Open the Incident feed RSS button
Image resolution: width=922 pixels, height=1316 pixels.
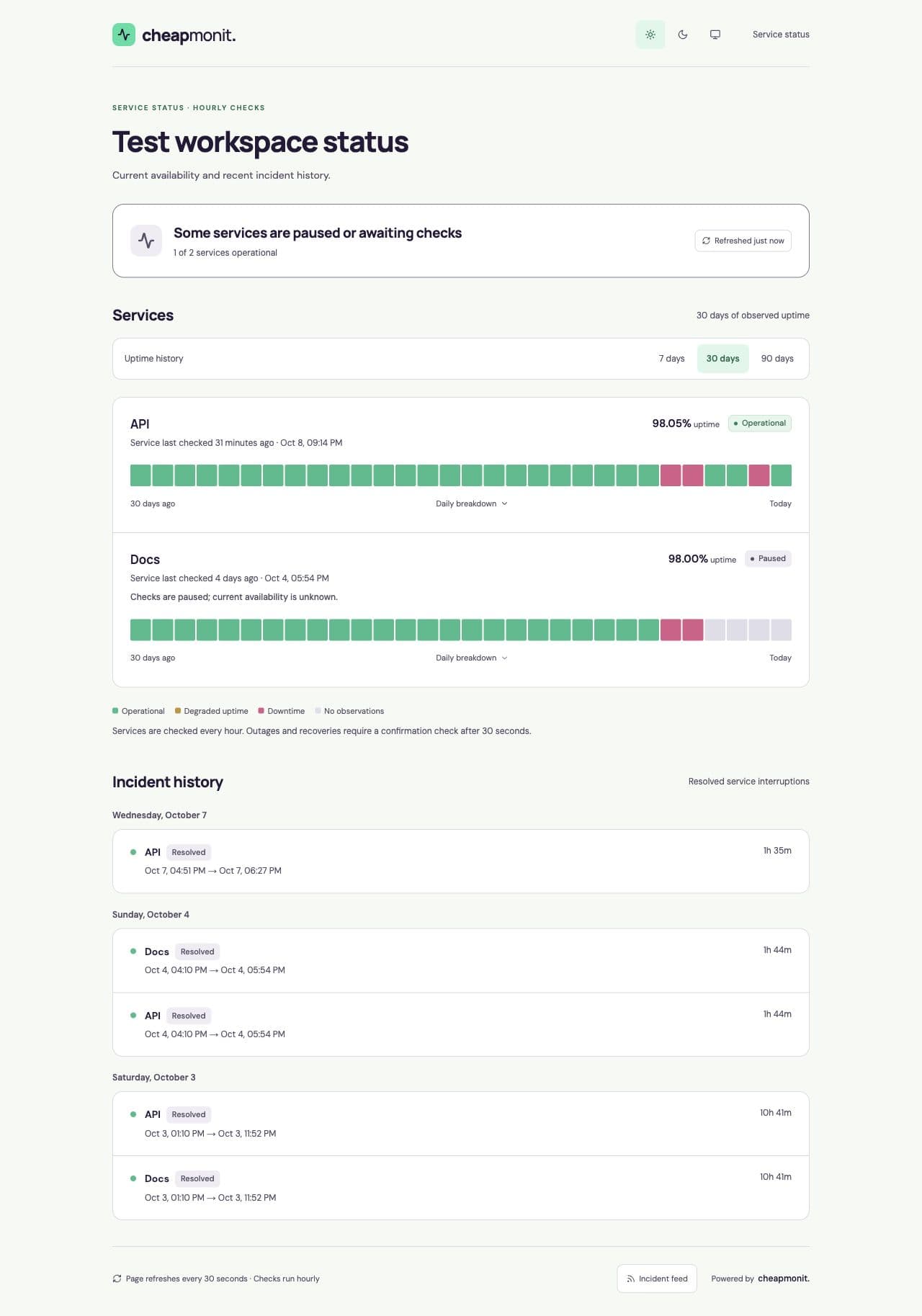(x=657, y=1279)
